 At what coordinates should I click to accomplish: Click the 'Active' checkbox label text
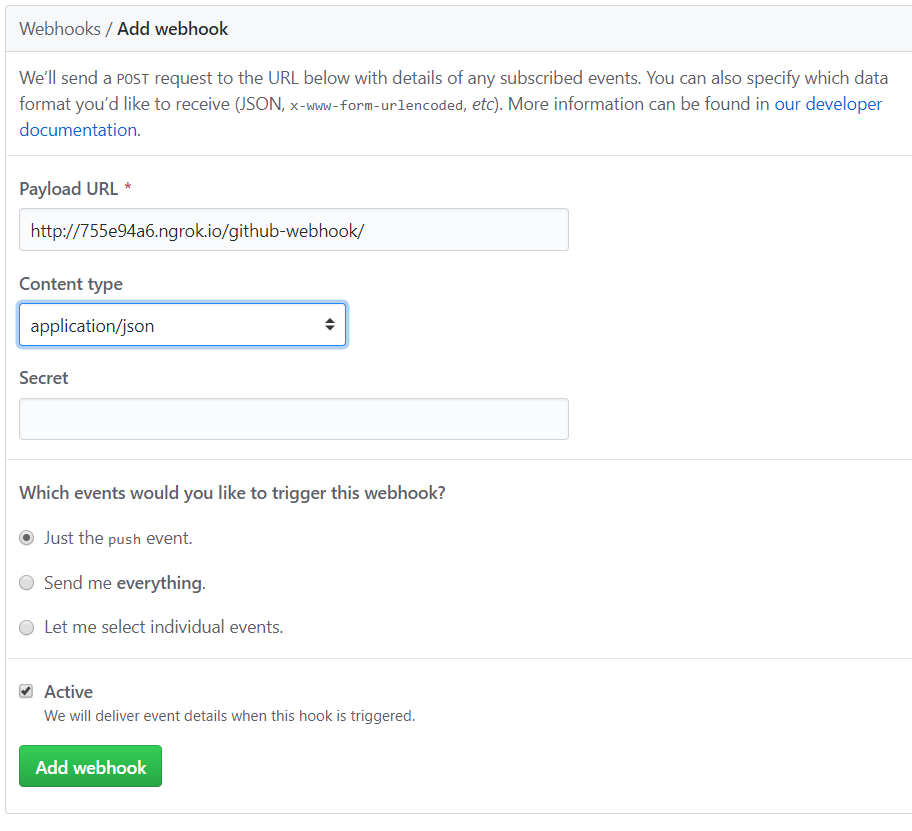tap(69, 691)
